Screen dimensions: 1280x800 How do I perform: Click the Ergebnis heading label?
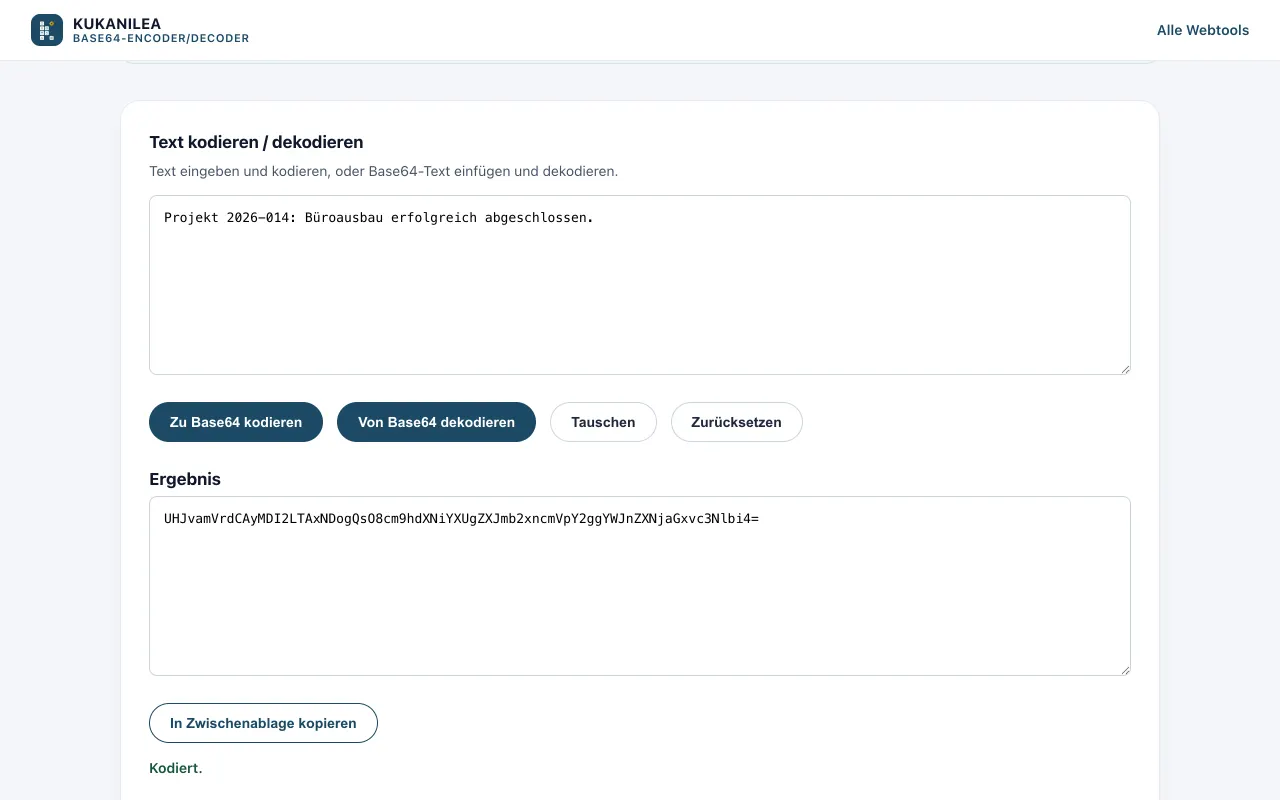click(x=185, y=479)
